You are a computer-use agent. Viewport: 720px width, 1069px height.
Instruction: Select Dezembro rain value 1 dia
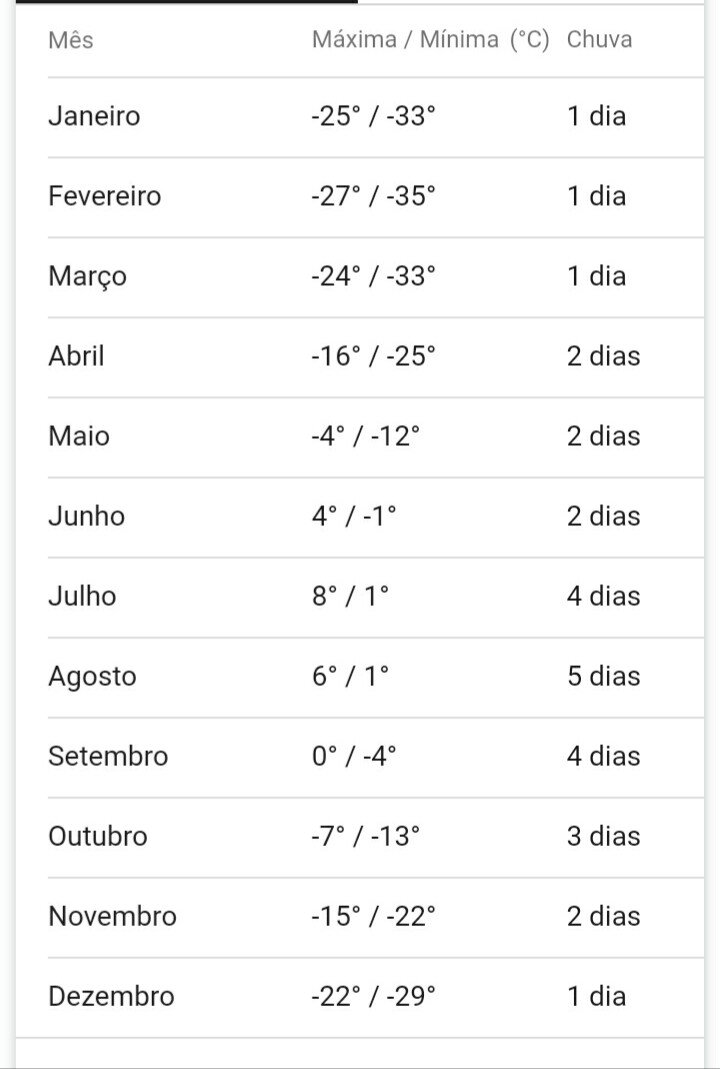click(x=597, y=997)
